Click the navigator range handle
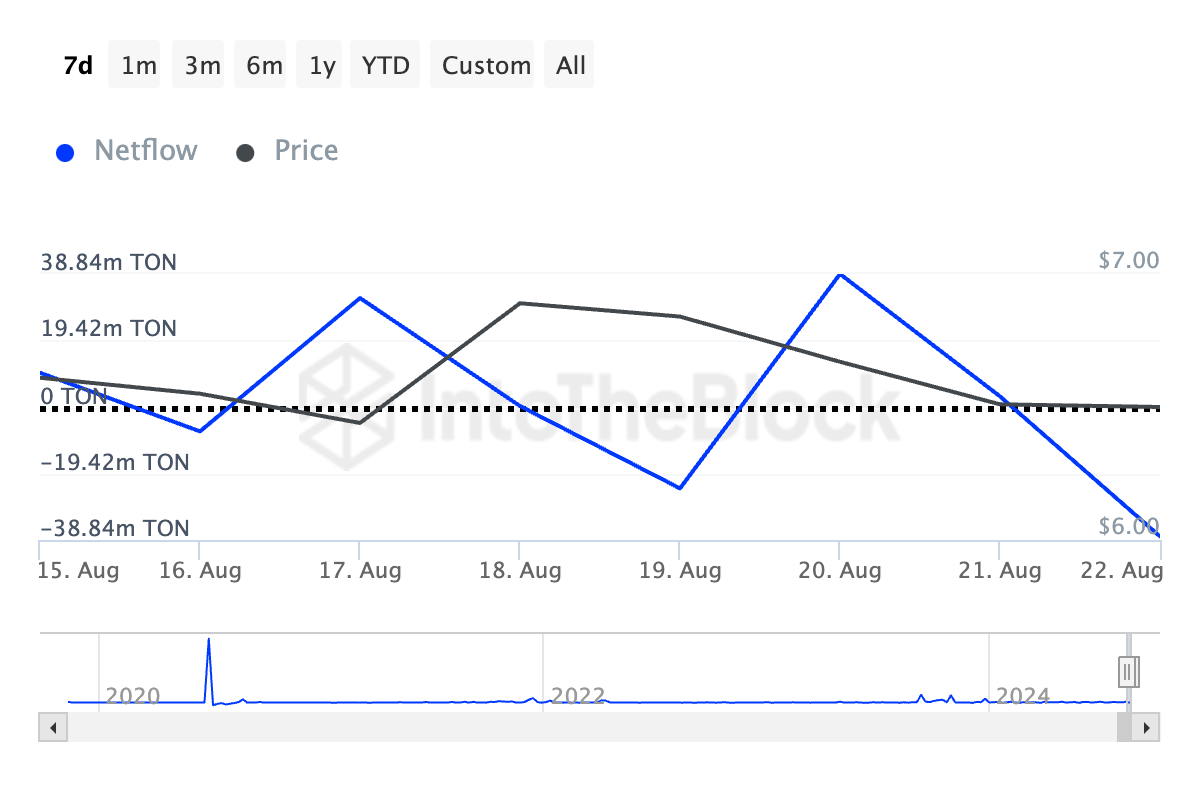1200x800 pixels. click(1127, 670)
